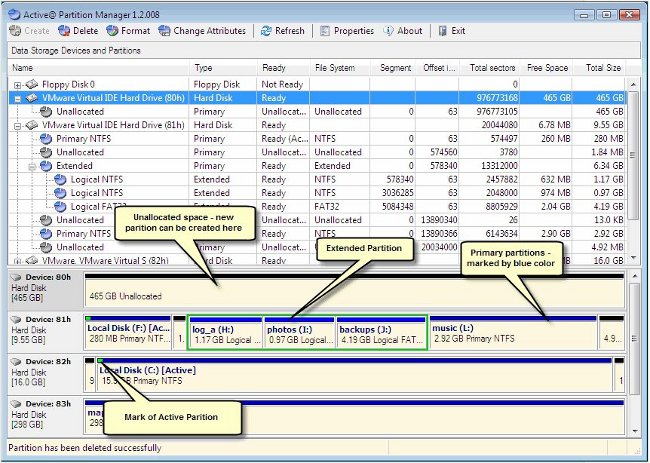This screenshot has height=463, width=650.
Task: Refresh the device list
Action: [283, 31]
